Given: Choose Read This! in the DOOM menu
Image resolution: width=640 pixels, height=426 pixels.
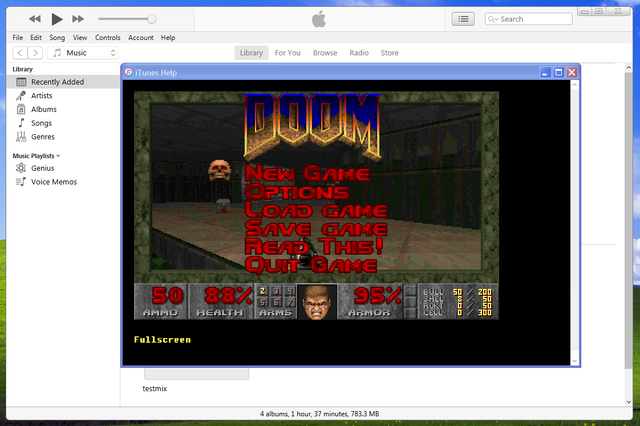Looking at the screenshot, I should [x=314, y=247].
